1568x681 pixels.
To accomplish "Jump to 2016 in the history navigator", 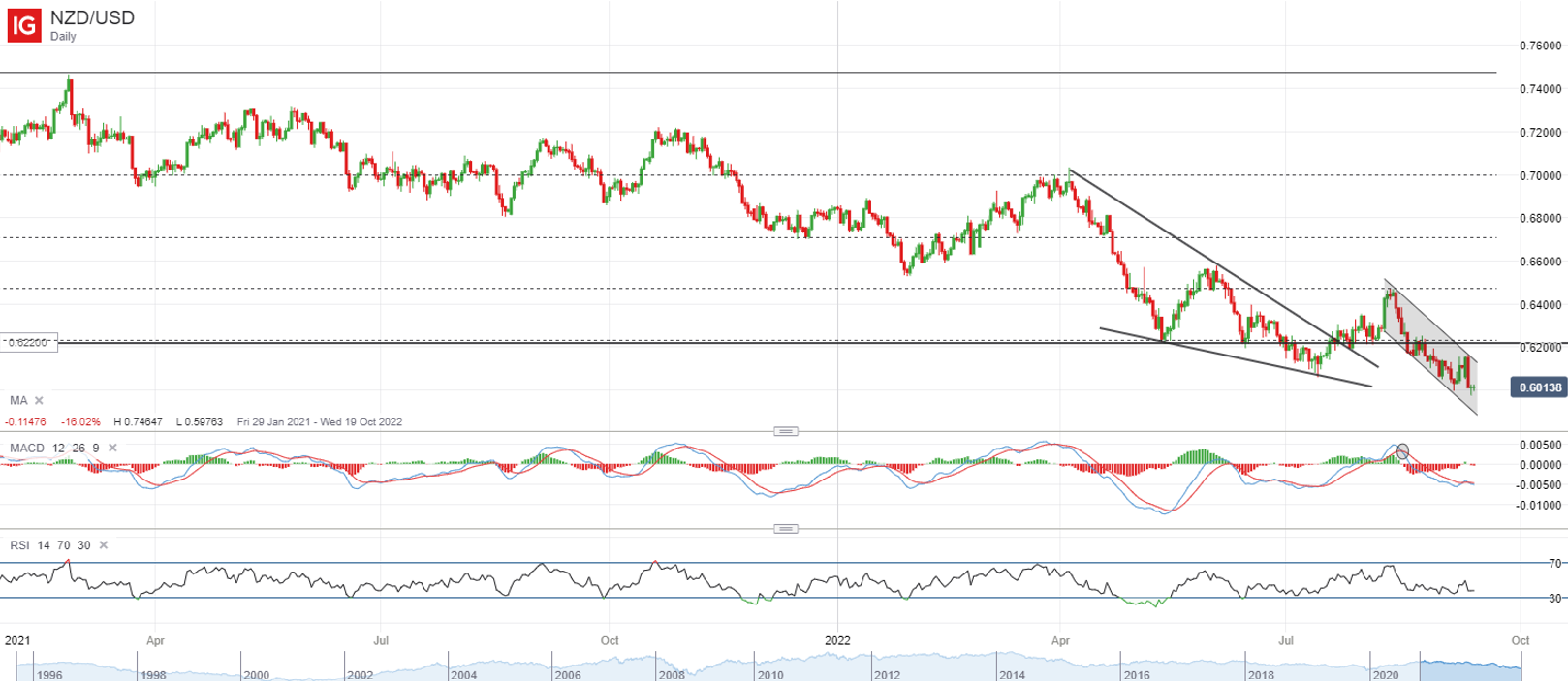I will tap(1137, 675).
